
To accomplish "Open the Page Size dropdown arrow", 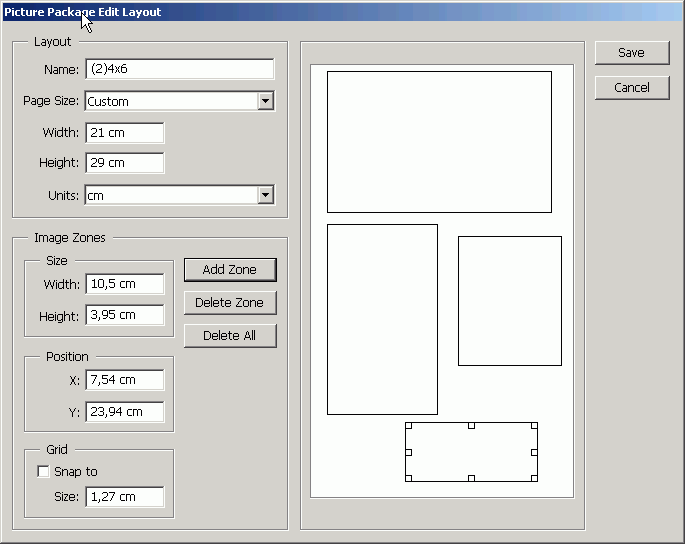I will coord(265,101).
